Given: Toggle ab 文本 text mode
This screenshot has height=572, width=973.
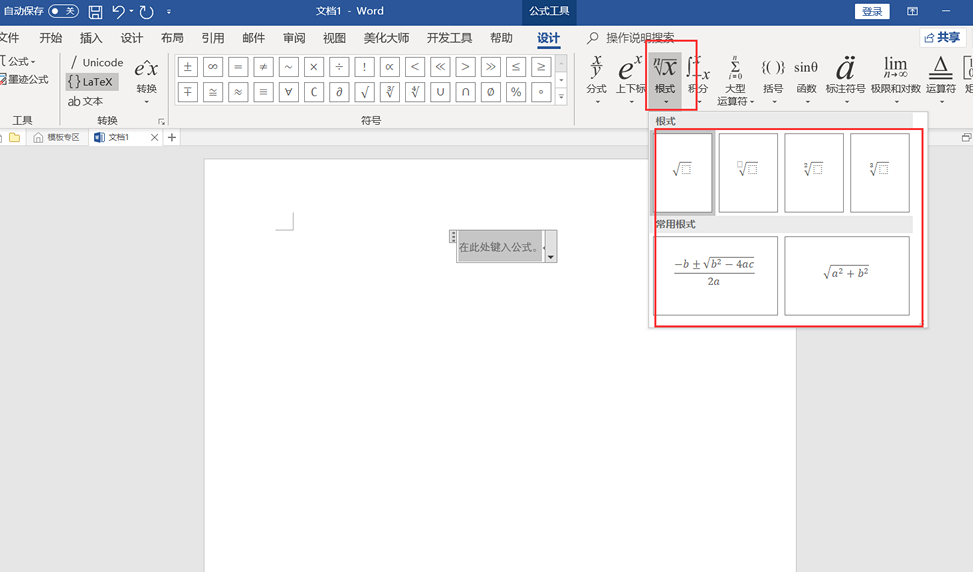Looking at the screenshot, I should [x=86, y=101].
